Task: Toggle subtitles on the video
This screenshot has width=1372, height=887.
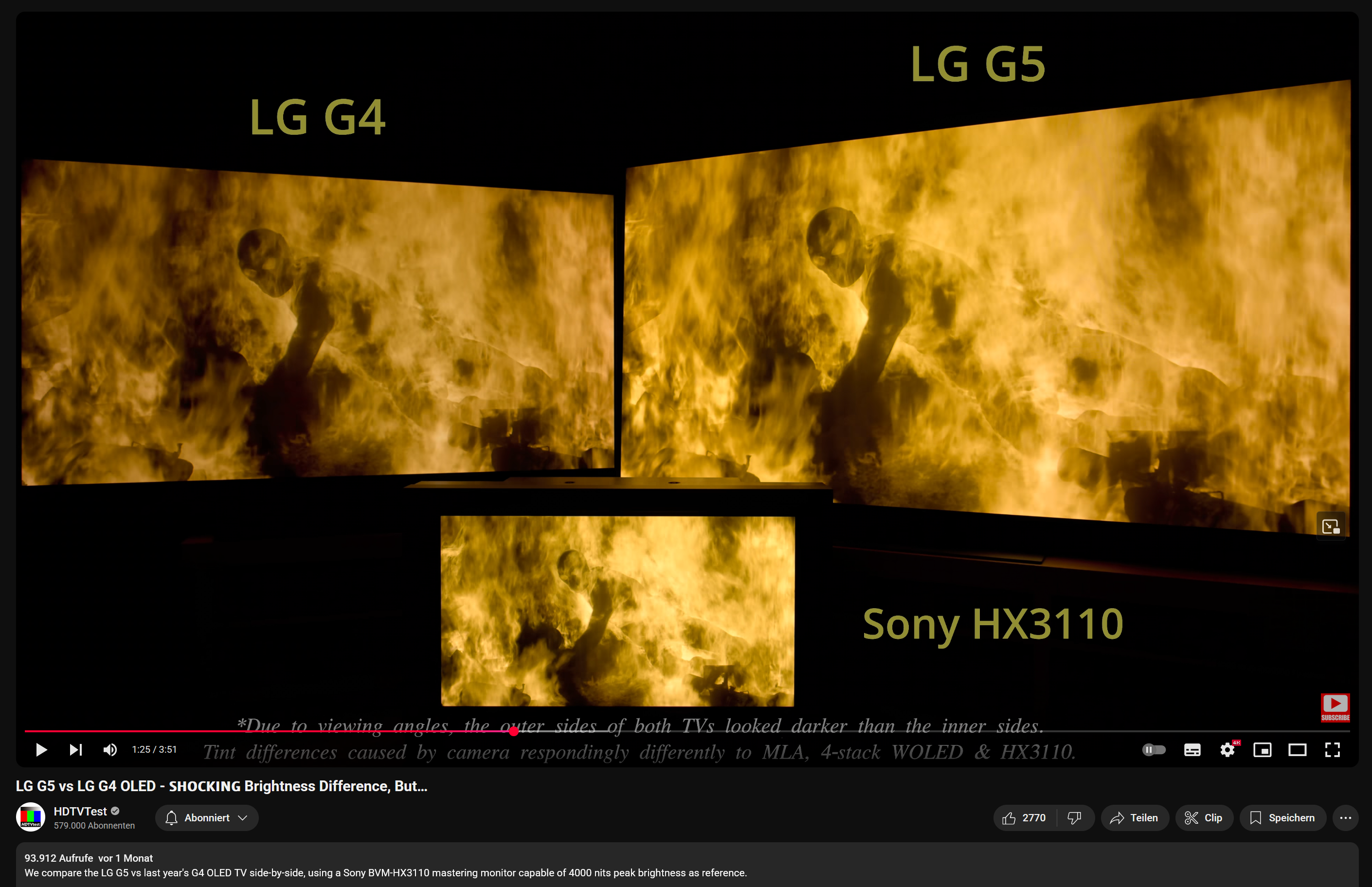Action: tap(1192, 749)
